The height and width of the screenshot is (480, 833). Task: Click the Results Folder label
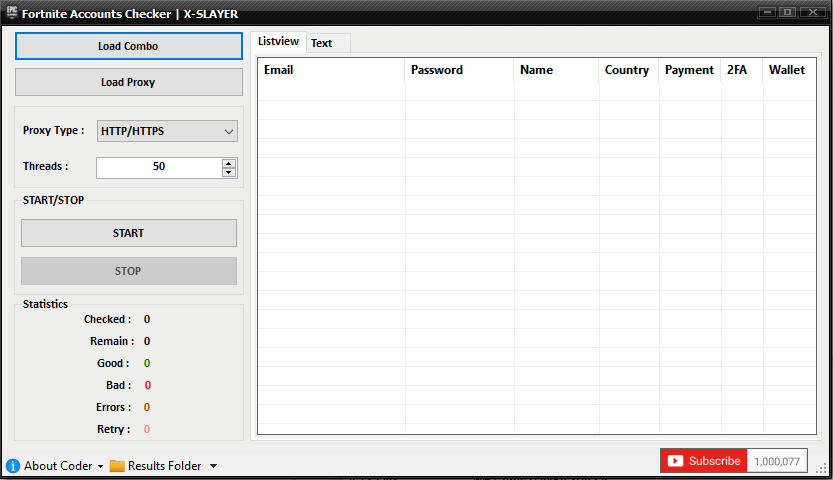pos(165,466)
